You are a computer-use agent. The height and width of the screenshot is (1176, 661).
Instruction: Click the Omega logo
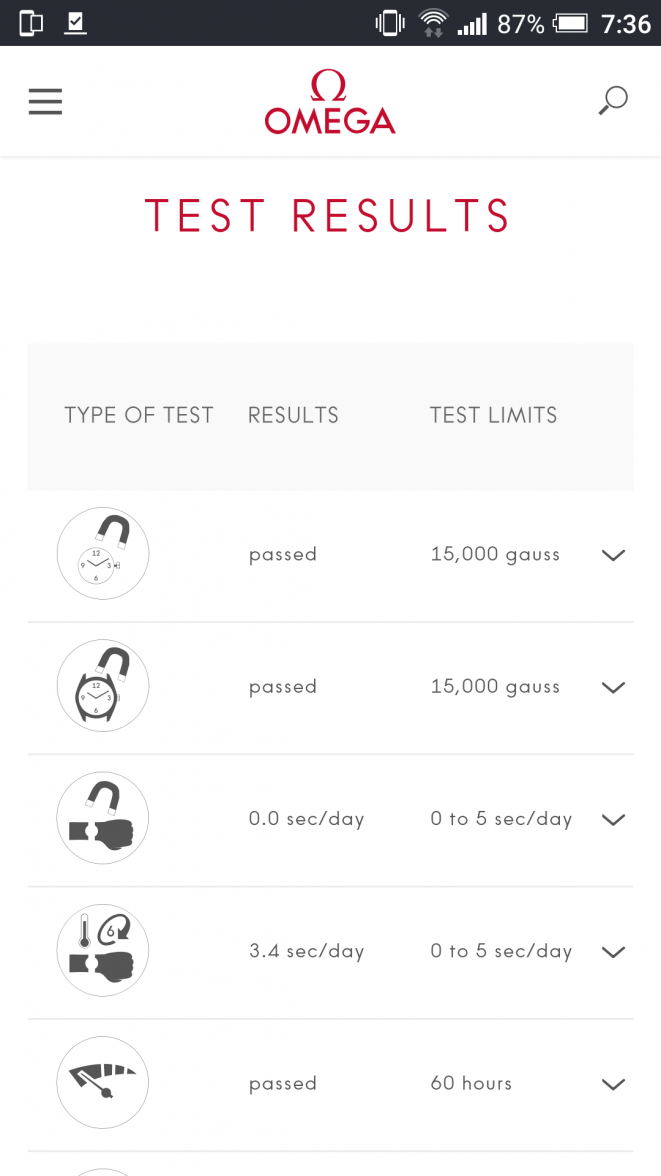click(330, 101)
